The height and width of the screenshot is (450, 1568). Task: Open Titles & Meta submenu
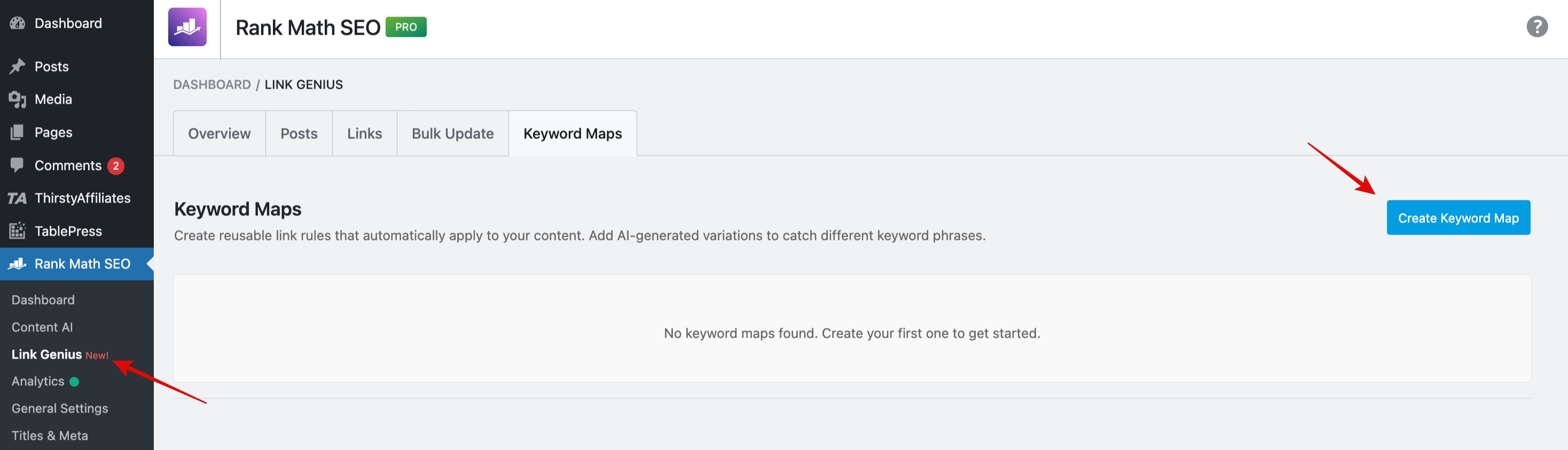click(50, 436)
